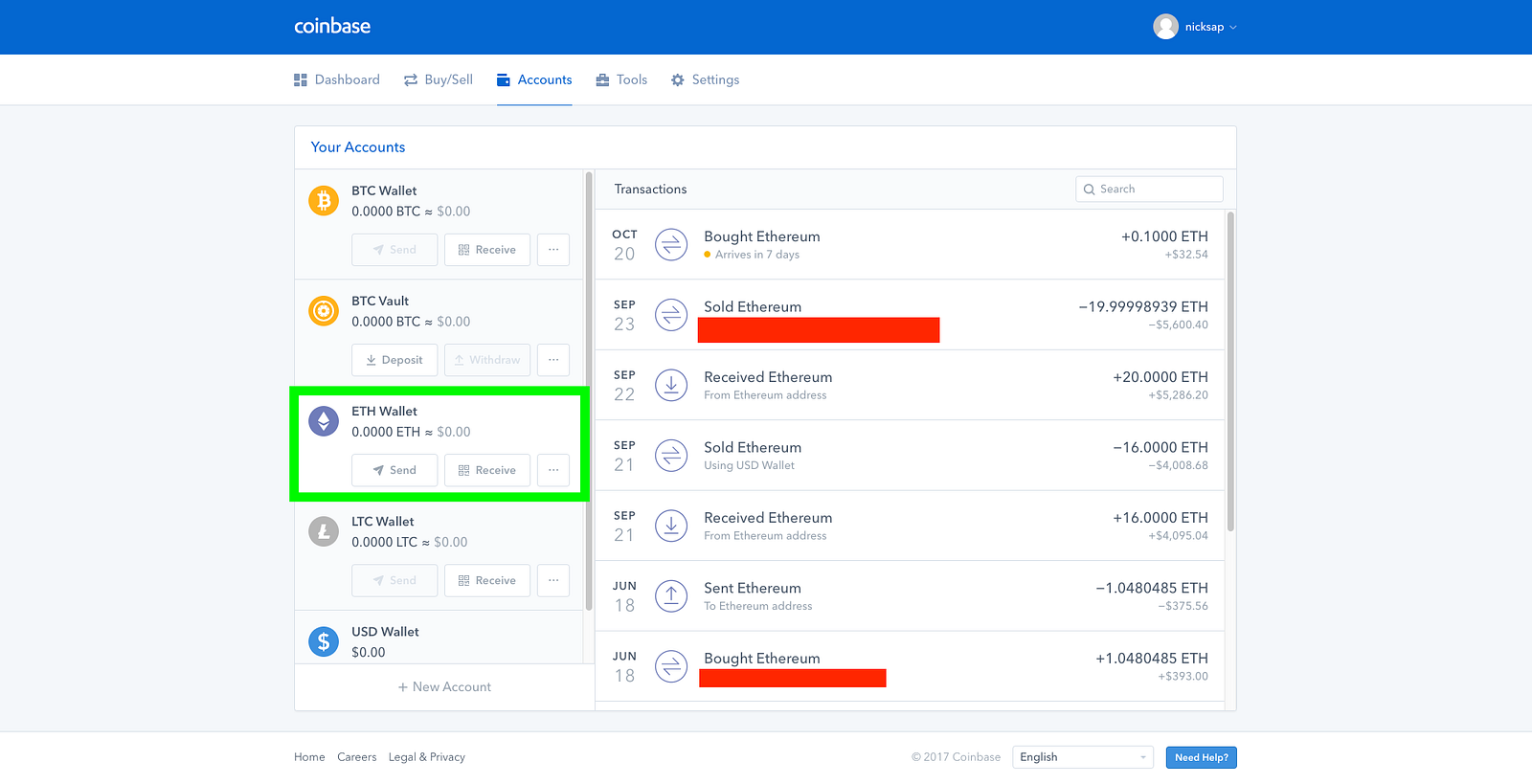The image size is (1532, 784).
Task: Click the Need Help? button
Action: 1201,757
